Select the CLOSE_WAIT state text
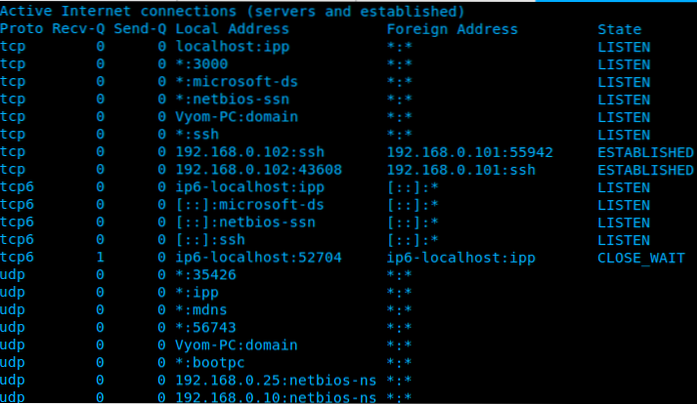This screenshot has height=404, width=697. [640, 257]
